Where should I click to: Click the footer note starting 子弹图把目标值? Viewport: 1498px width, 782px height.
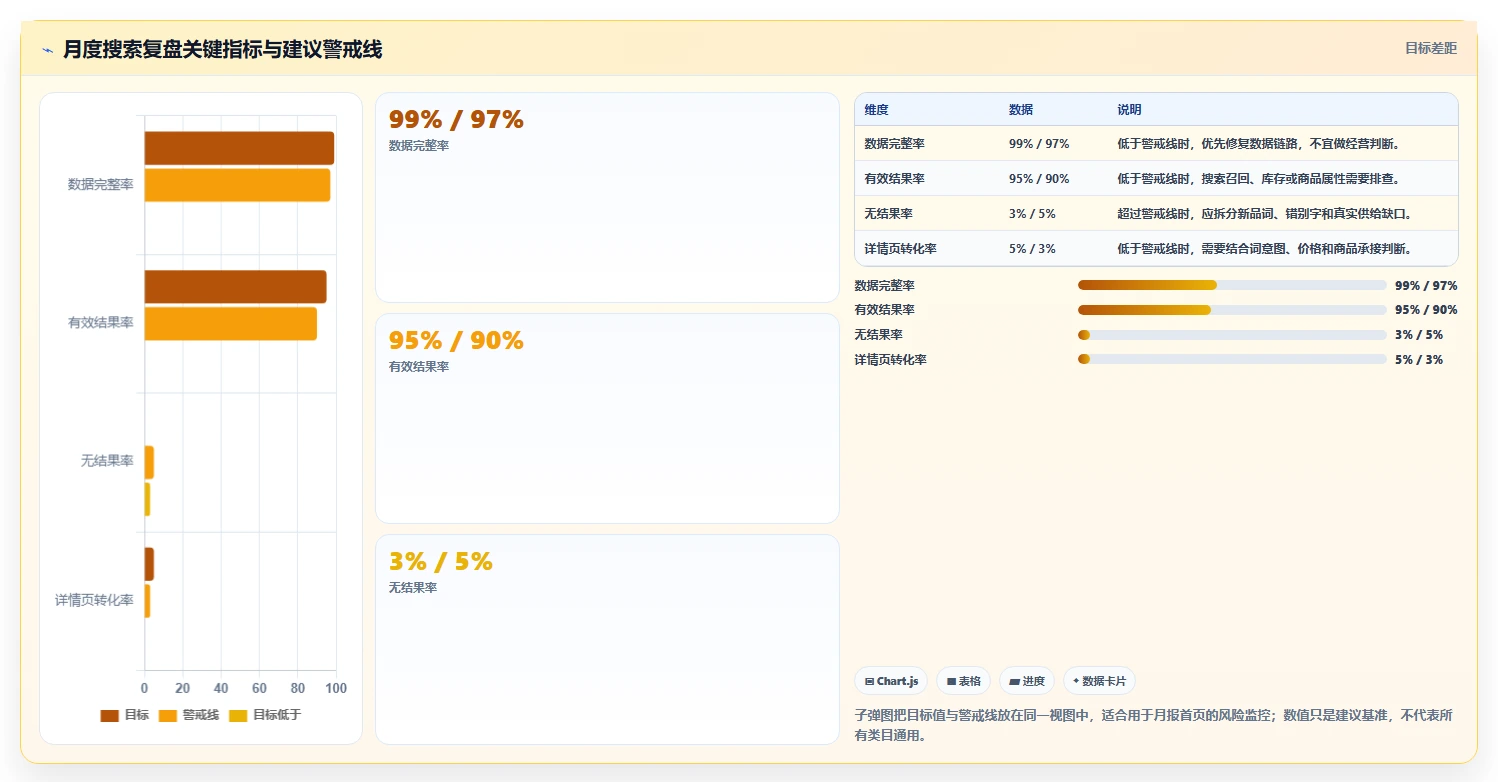coord(1154,726)
